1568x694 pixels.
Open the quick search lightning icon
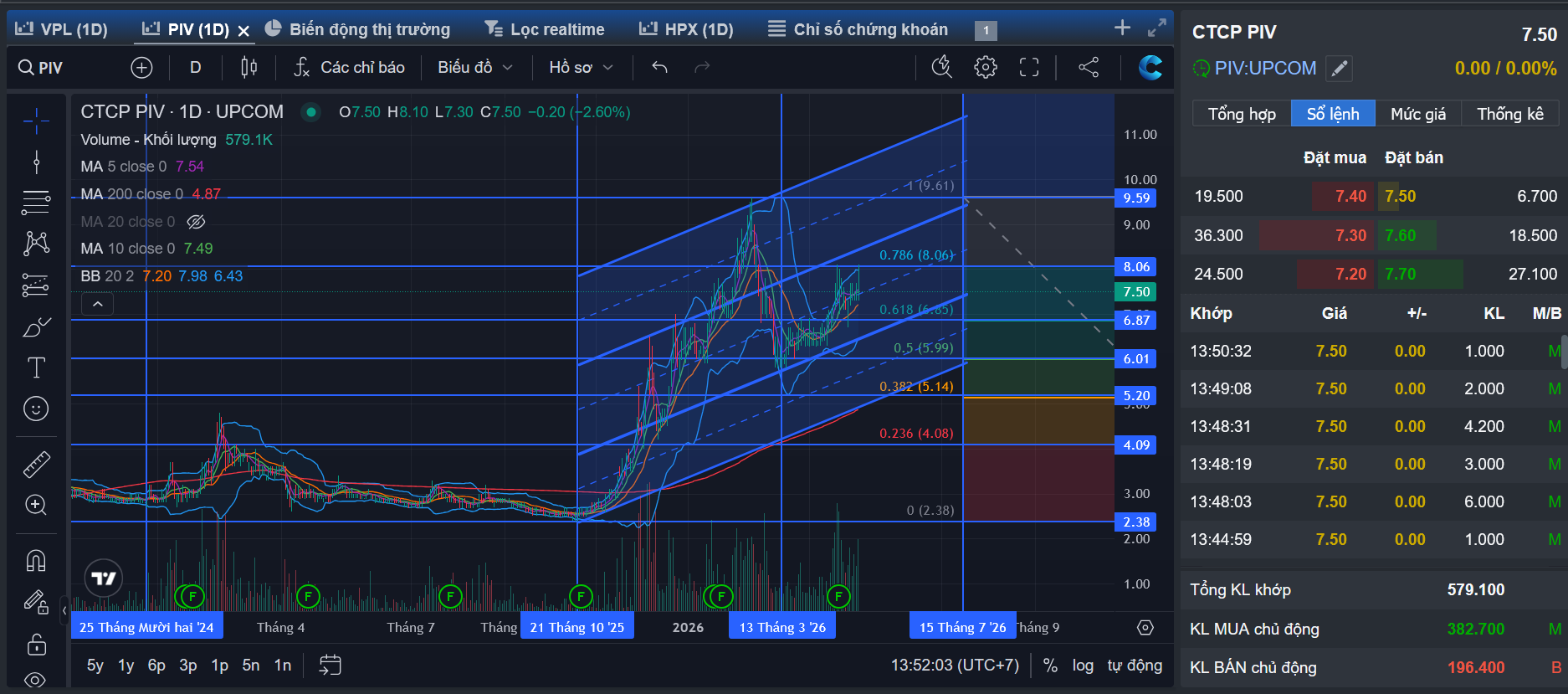[x=942, y=67]
